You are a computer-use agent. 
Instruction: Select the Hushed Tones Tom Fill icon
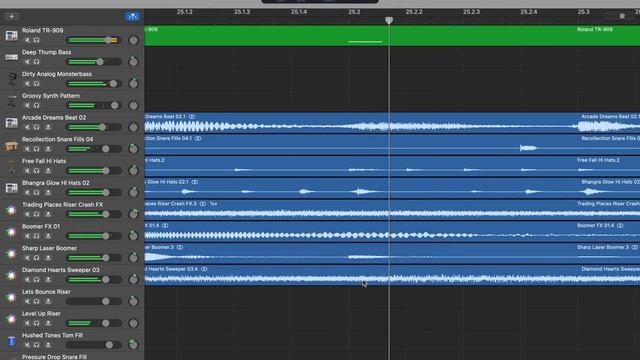(11, 340)
